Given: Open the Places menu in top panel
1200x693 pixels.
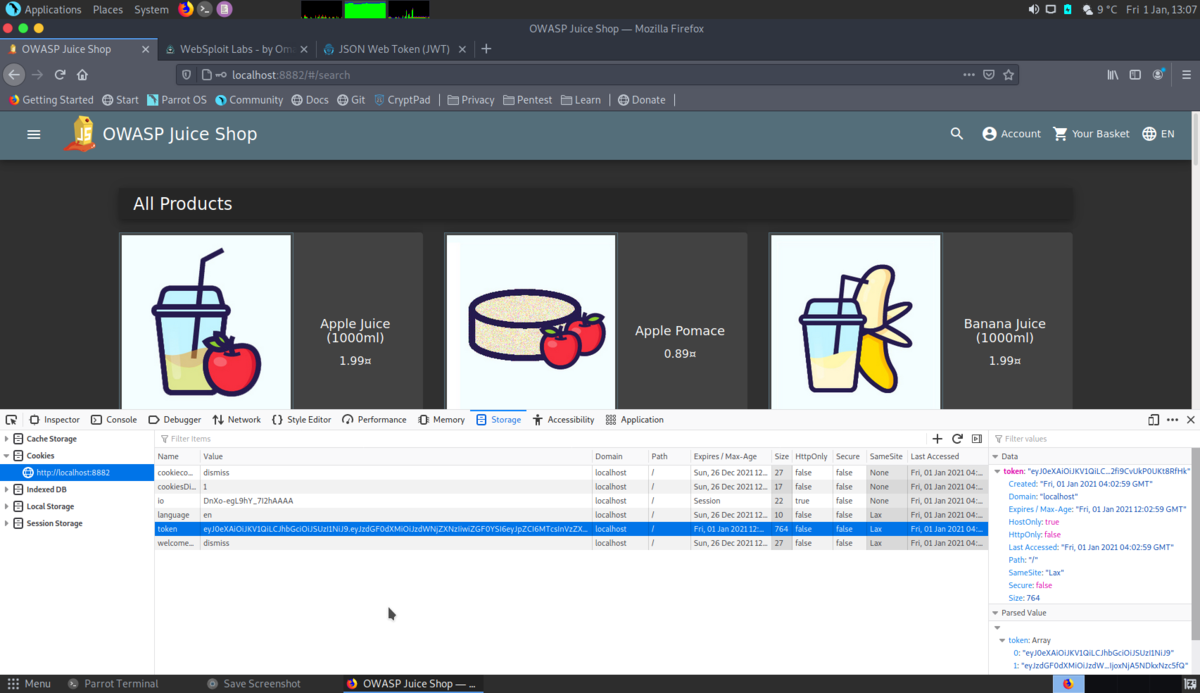Looking at the screenshot, I should pyautogui.click(x=108, y=9).
